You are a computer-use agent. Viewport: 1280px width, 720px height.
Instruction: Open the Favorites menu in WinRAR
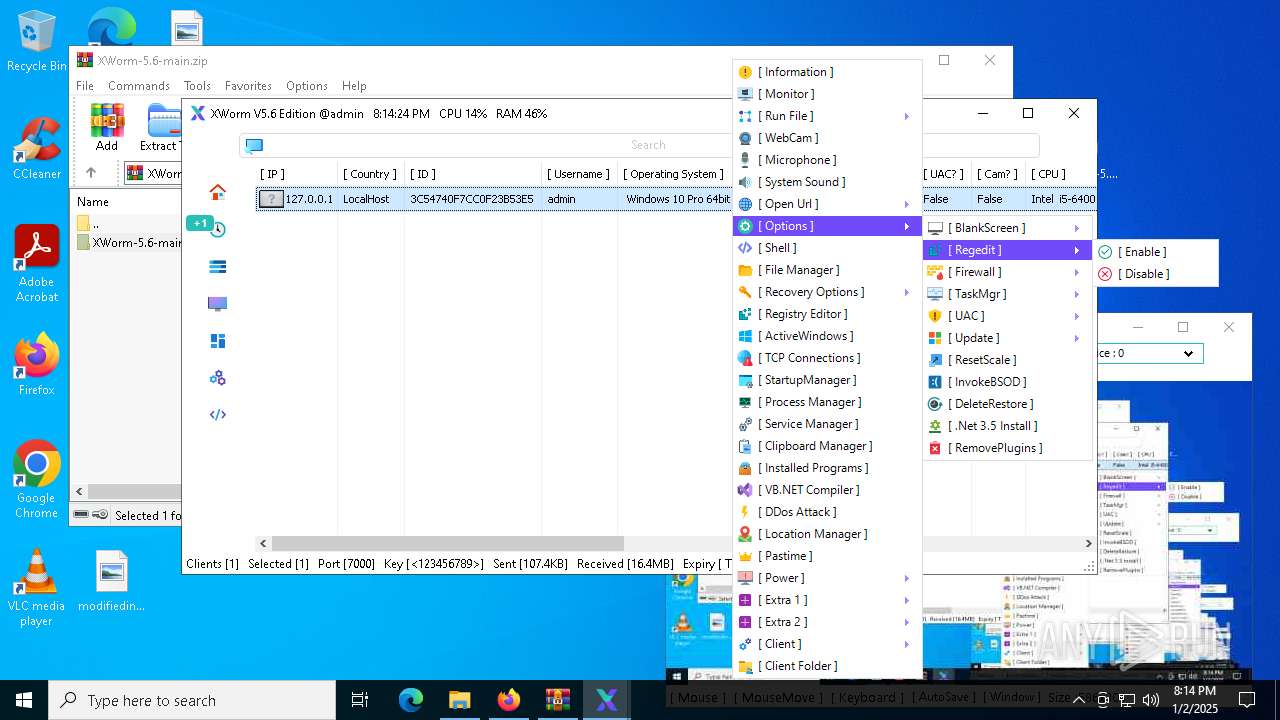(248, 86)
